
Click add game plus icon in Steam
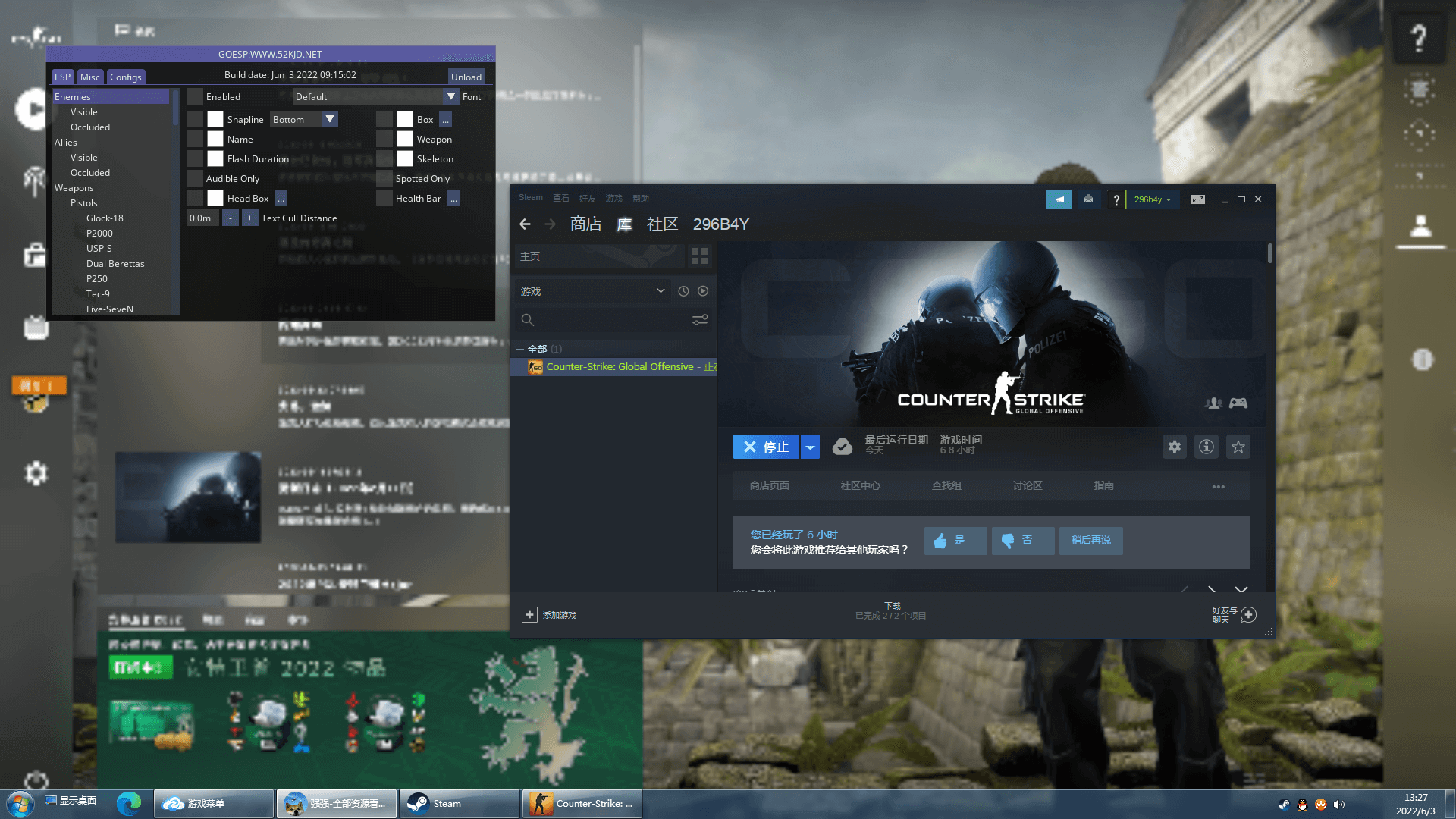[x=529, y=615]
